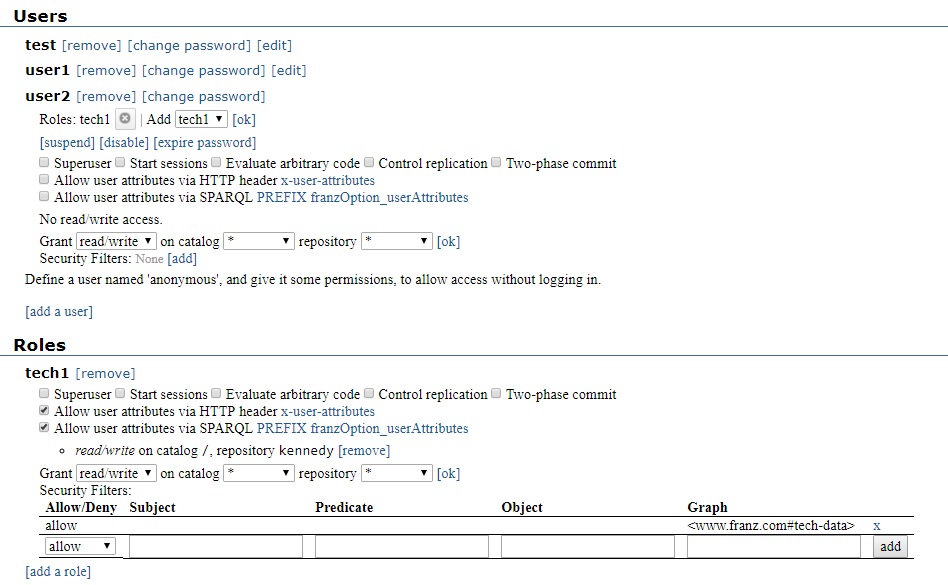This screenshot has width=948, height=585.
Task: Open the catalog dropdown in user2's grant row
Action: point(259,240)
